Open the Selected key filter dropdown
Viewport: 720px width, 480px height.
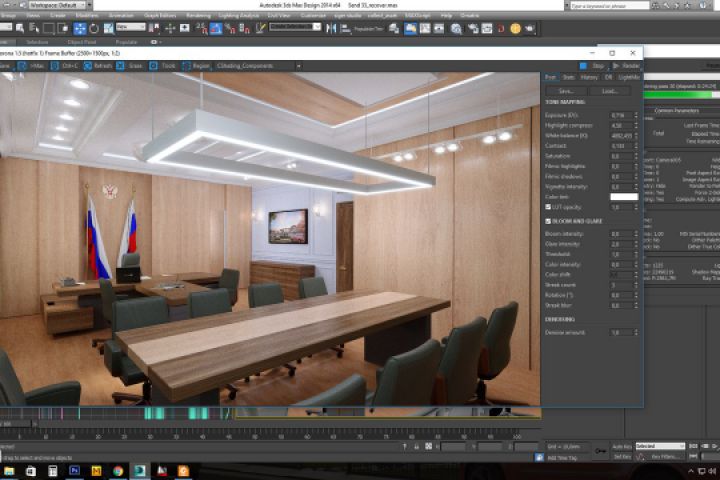point(660,446)
